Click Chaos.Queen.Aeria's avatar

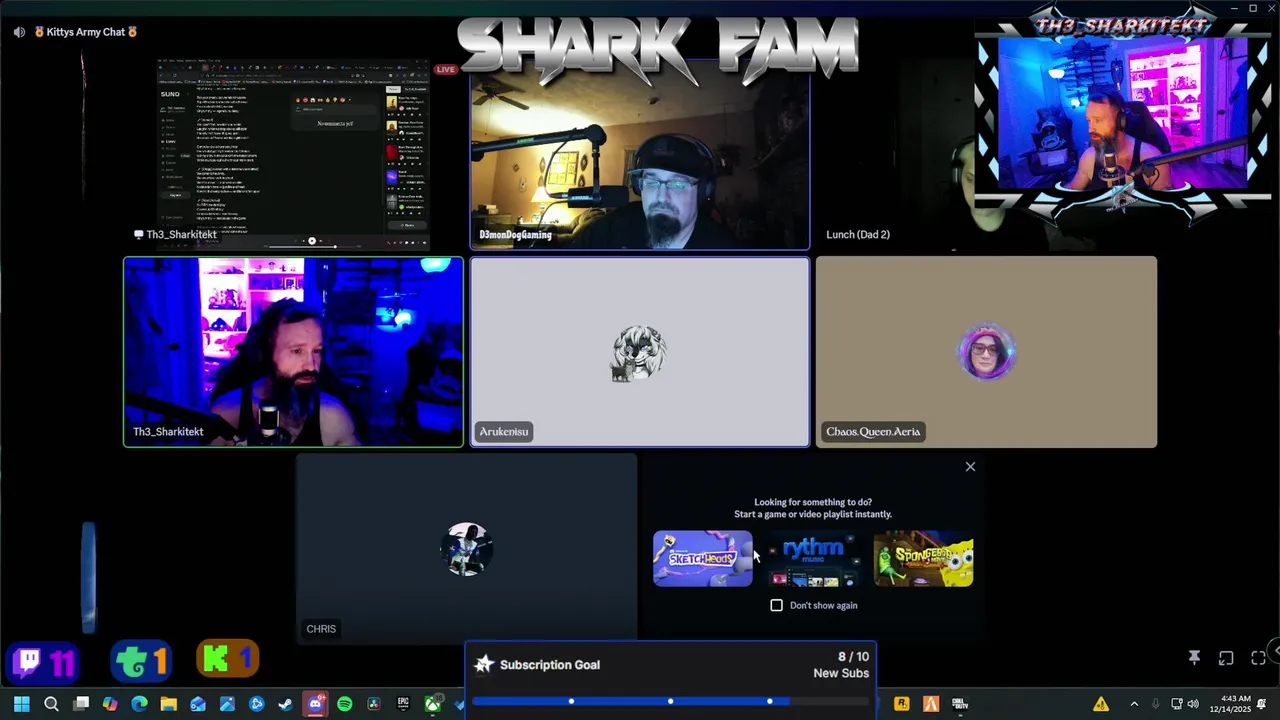pyautogui.click(x=987, y=352)
